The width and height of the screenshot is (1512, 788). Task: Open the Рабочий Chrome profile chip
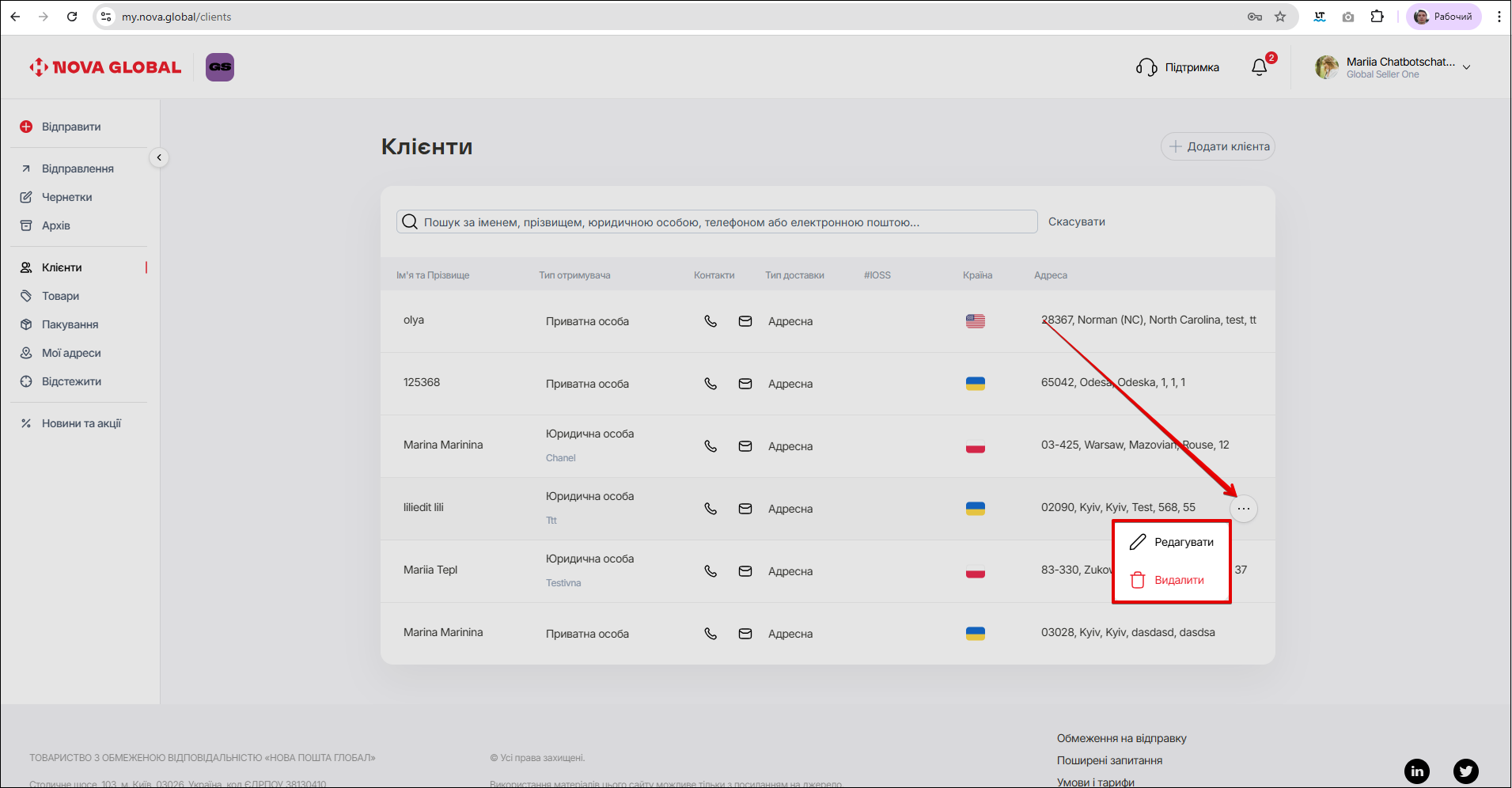(x=1443, y=17)
